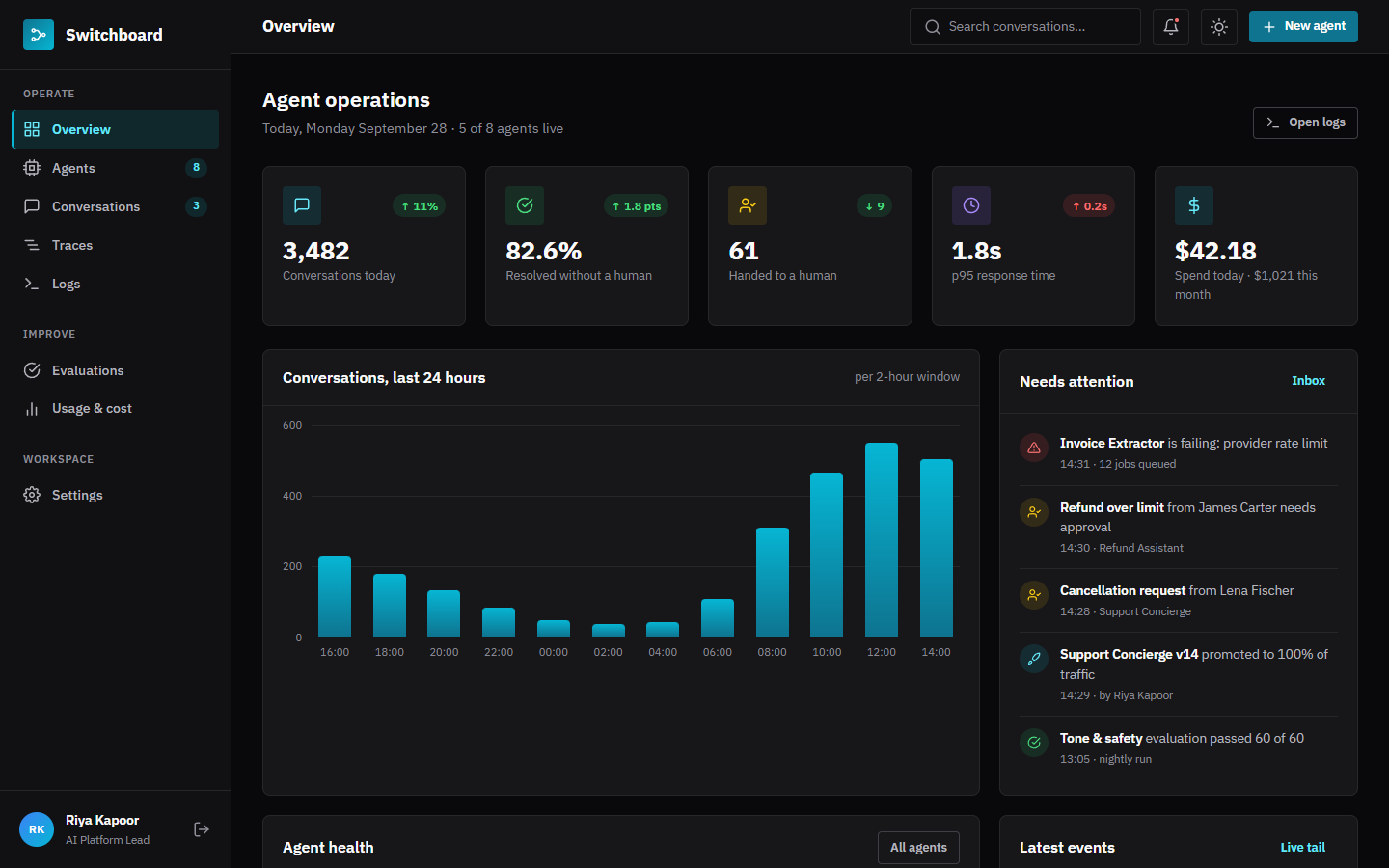This screenshot has width=1389, height=868.
Task: Open the notifications bell
Action: pyautogui.click(x=1171, y=27)
